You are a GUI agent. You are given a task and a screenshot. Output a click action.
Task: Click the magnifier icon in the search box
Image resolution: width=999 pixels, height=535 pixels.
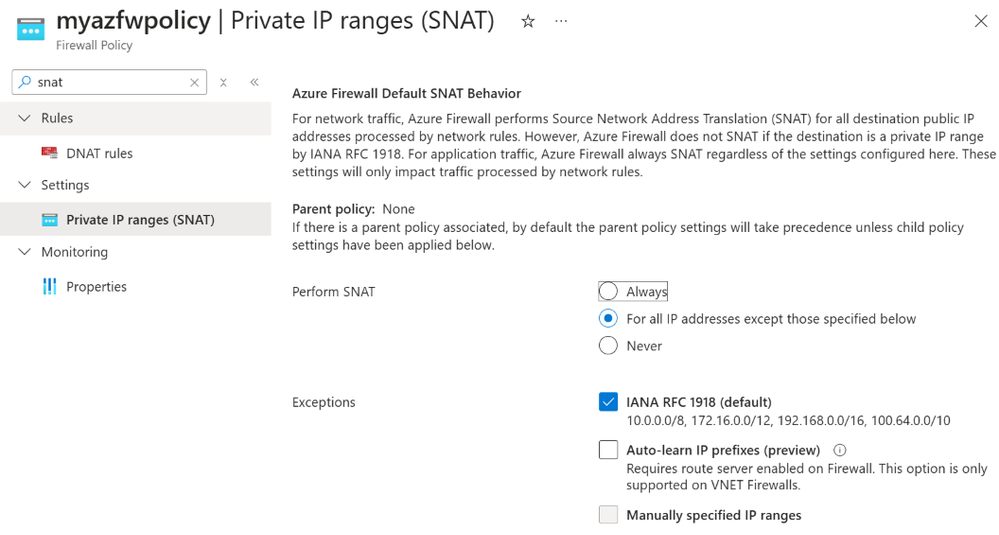coord(25,82)
